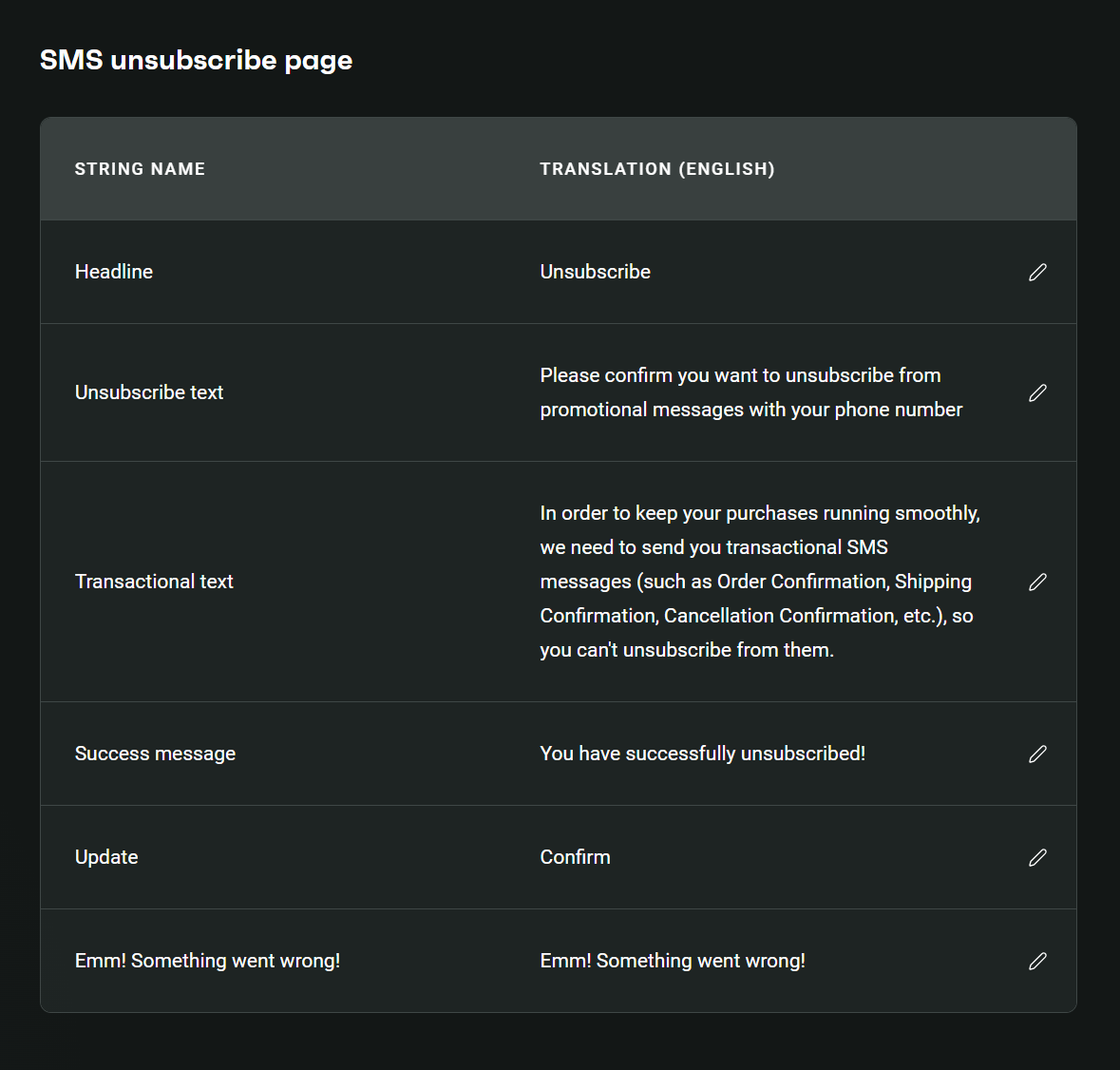The height and width of the screenshot is (1070, 1120).
Task: Select the 'Unsubscribe text' string name
Action: tap(148, 392)
